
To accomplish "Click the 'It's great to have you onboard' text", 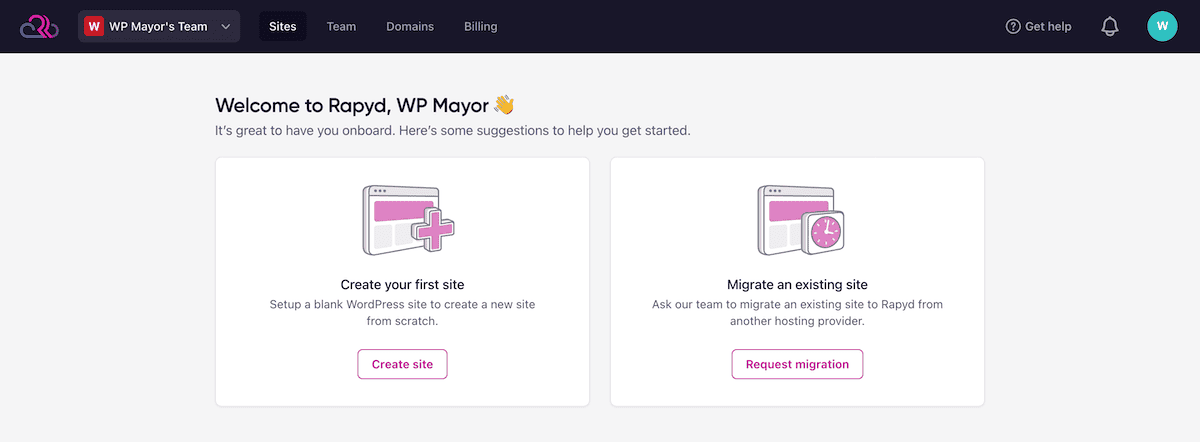I will coord(453,131).
